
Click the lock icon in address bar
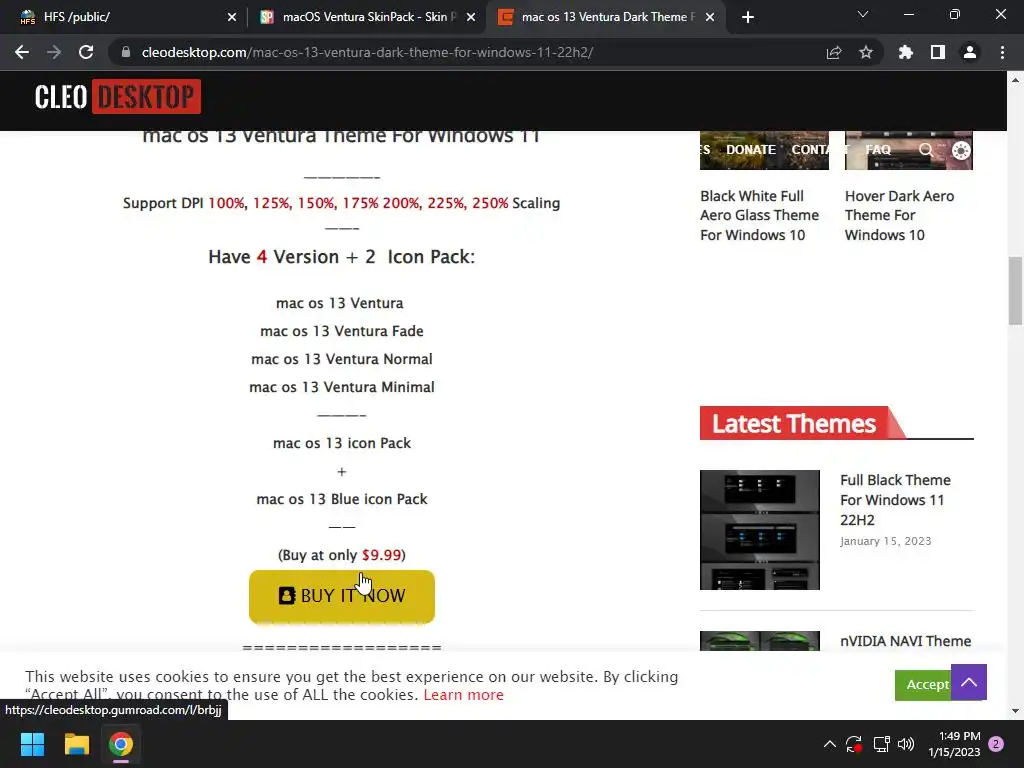point(126,52)
